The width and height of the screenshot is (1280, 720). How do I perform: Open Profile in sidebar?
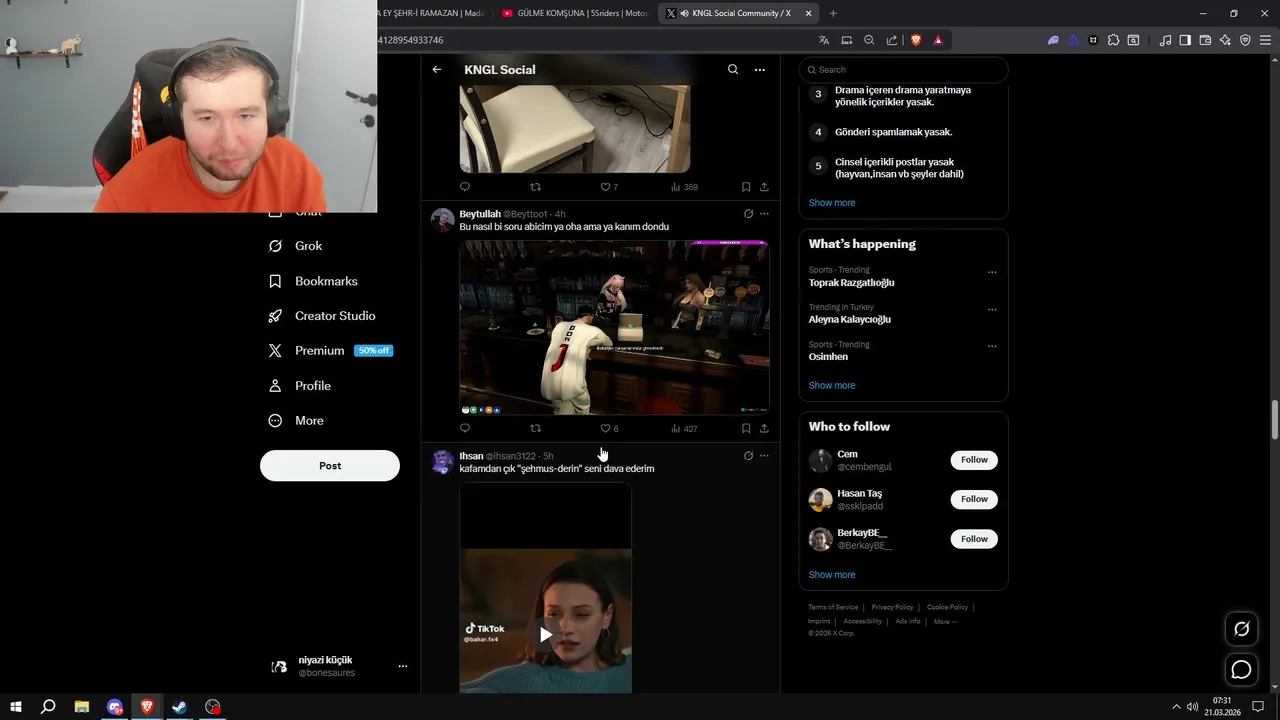(x=300, y=386)
